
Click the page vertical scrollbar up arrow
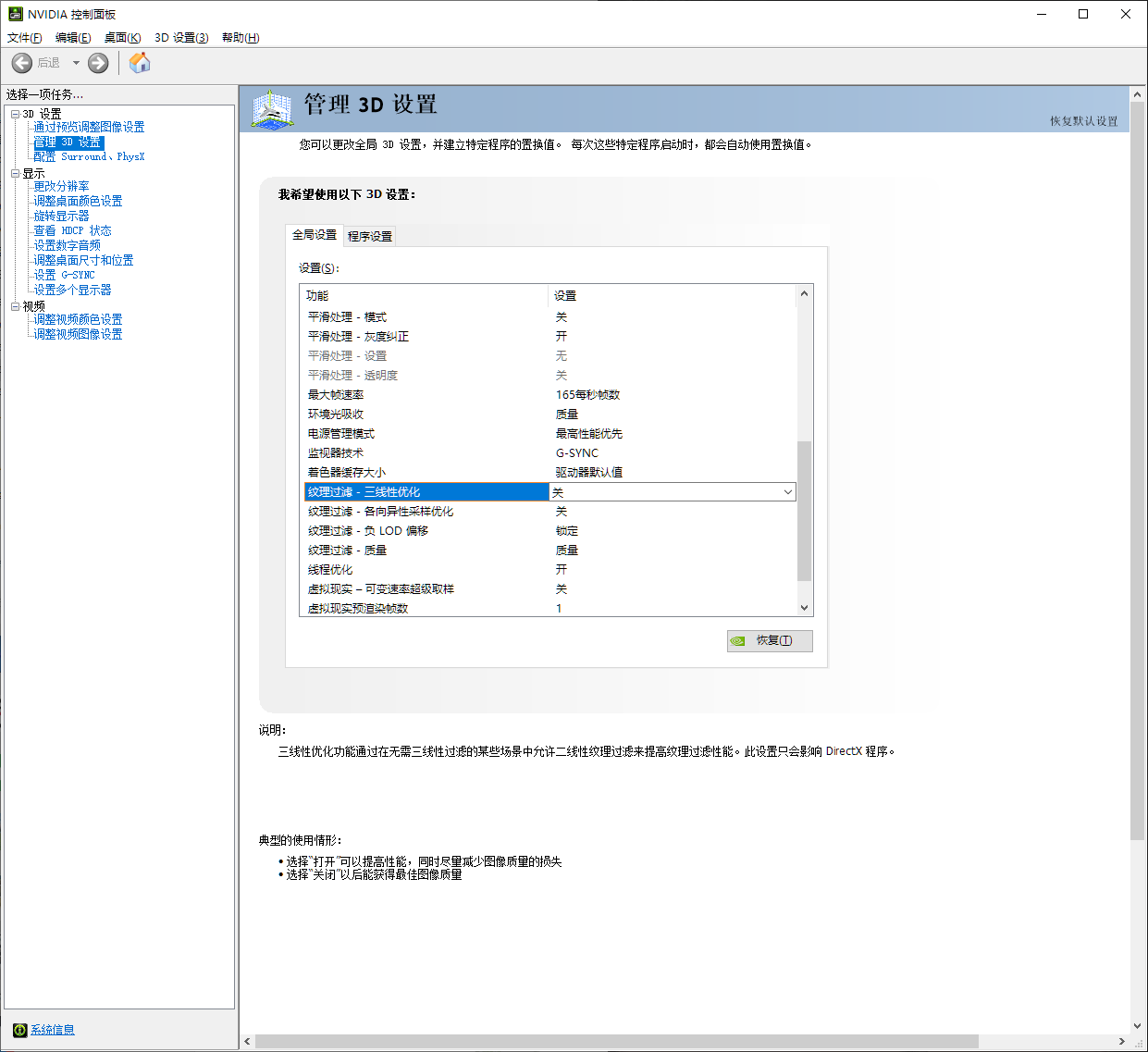click(1138, 94)
